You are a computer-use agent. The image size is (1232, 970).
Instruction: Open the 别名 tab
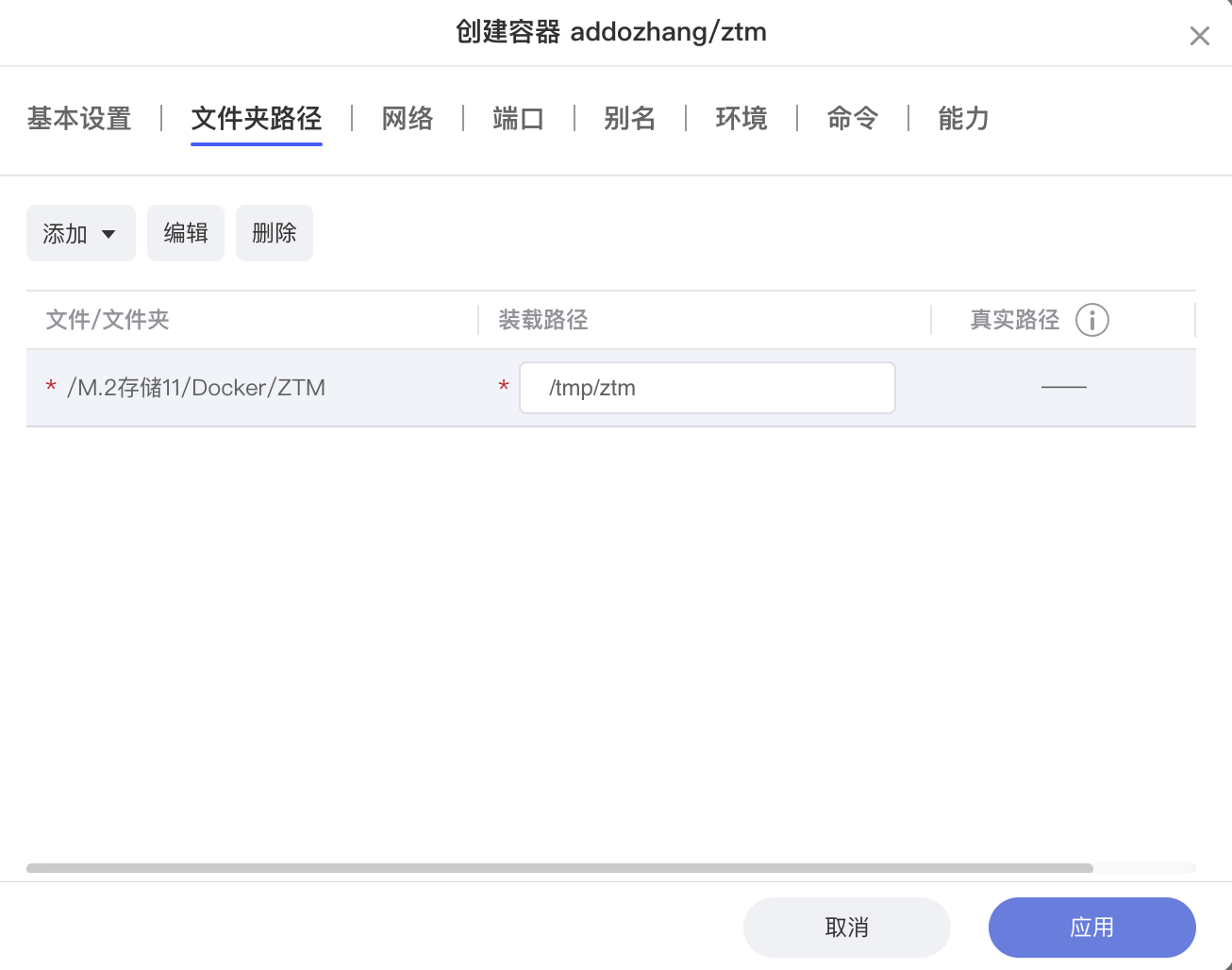click(x=629, y=119)
